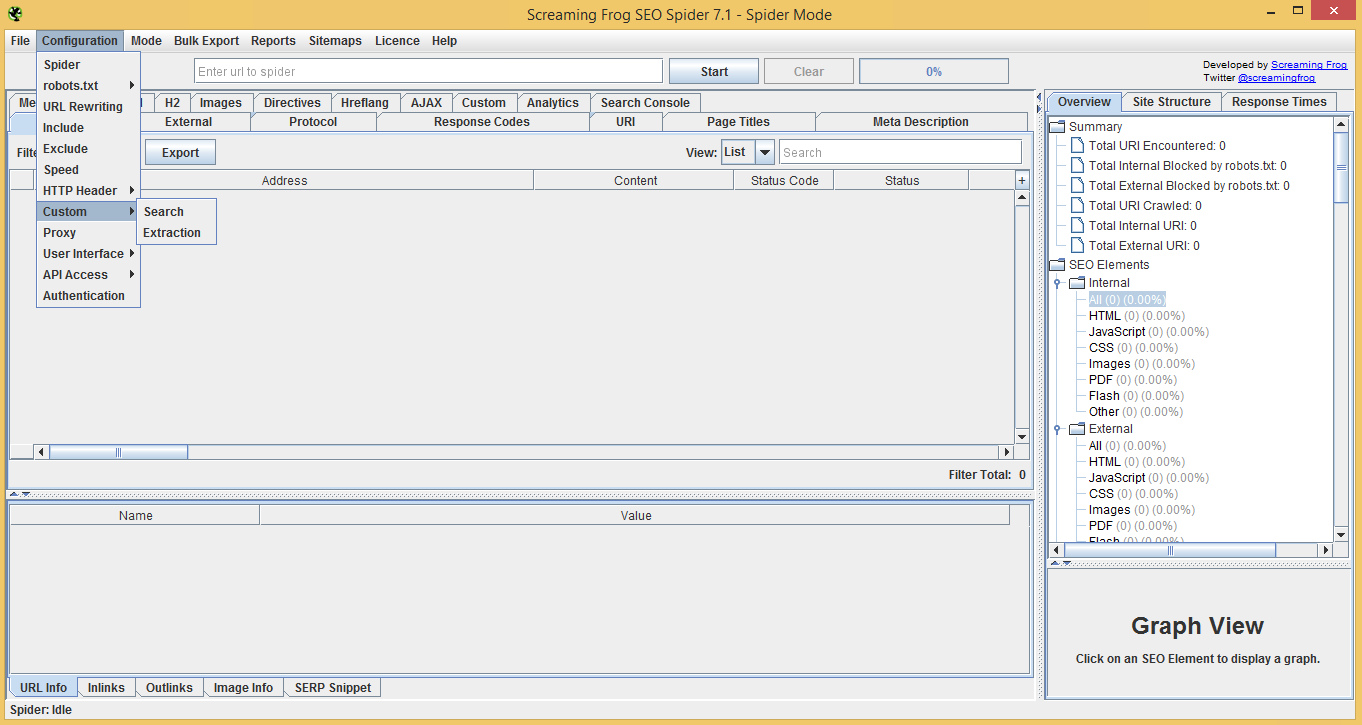Open the Mode menu
Screen dimensions: 1362x725
146,41
